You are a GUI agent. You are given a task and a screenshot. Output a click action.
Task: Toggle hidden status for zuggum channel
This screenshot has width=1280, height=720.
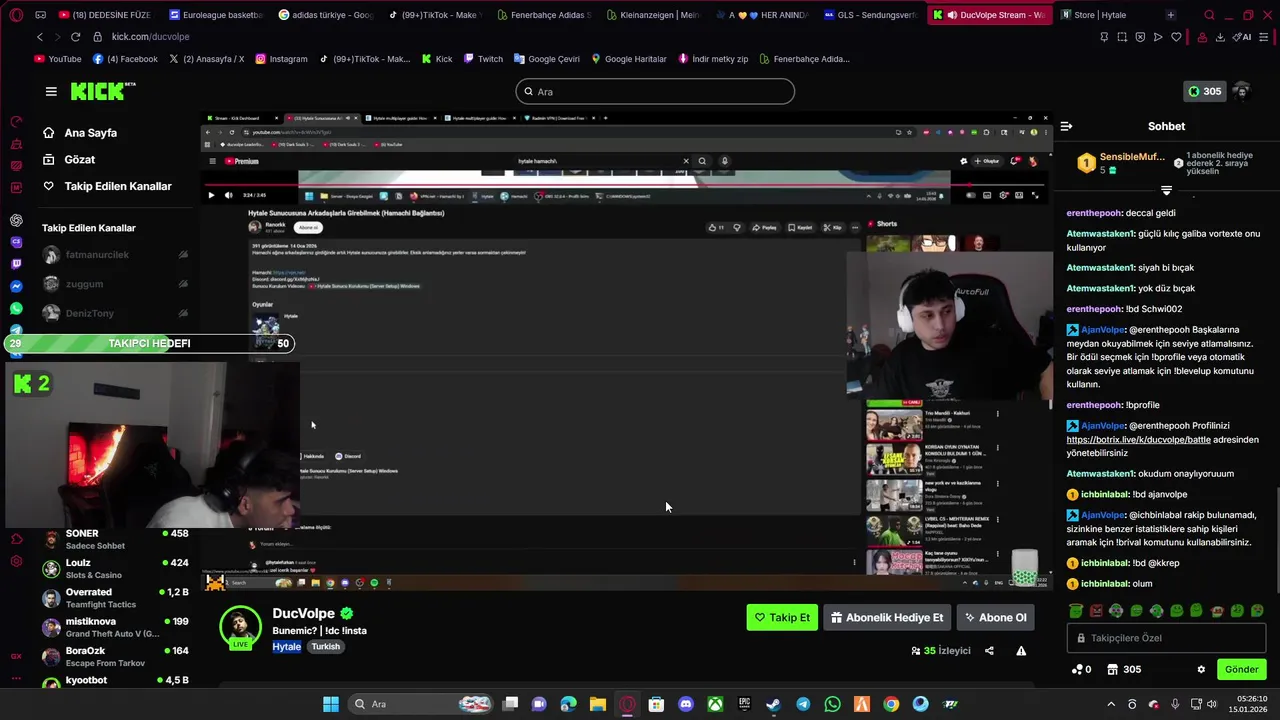[183, 284]
